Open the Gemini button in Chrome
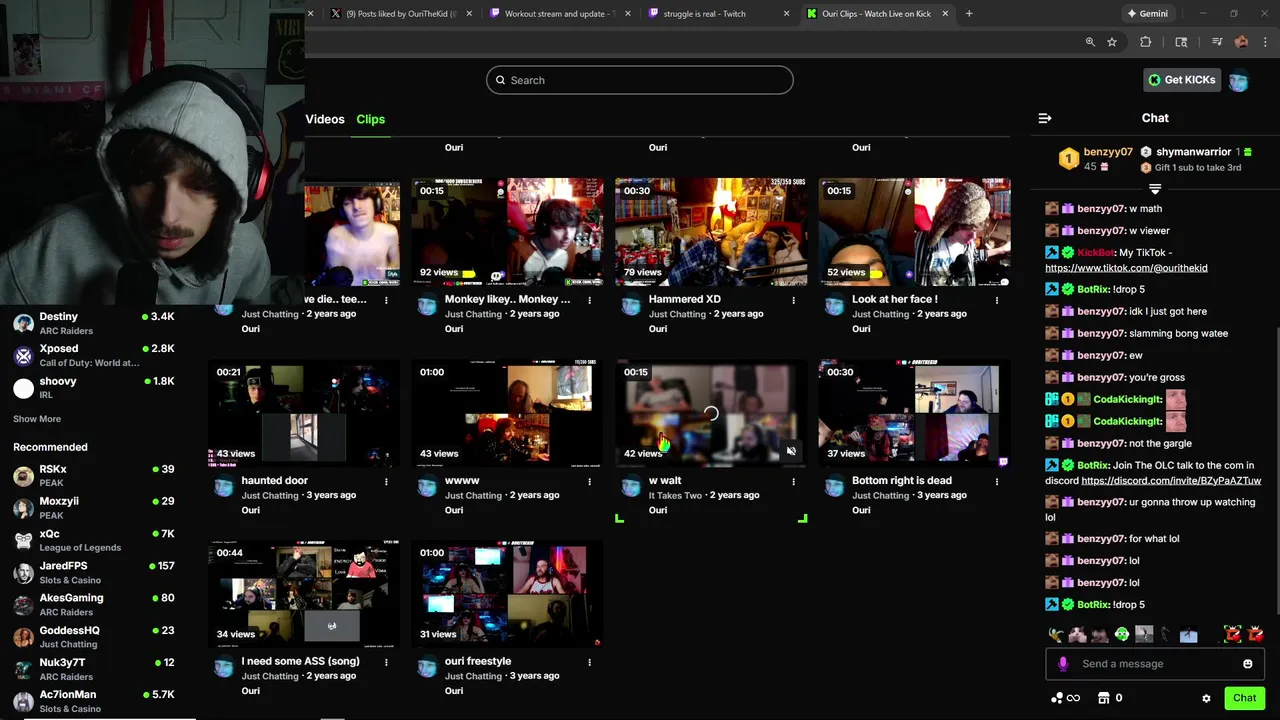 (x=1147, y=14)
